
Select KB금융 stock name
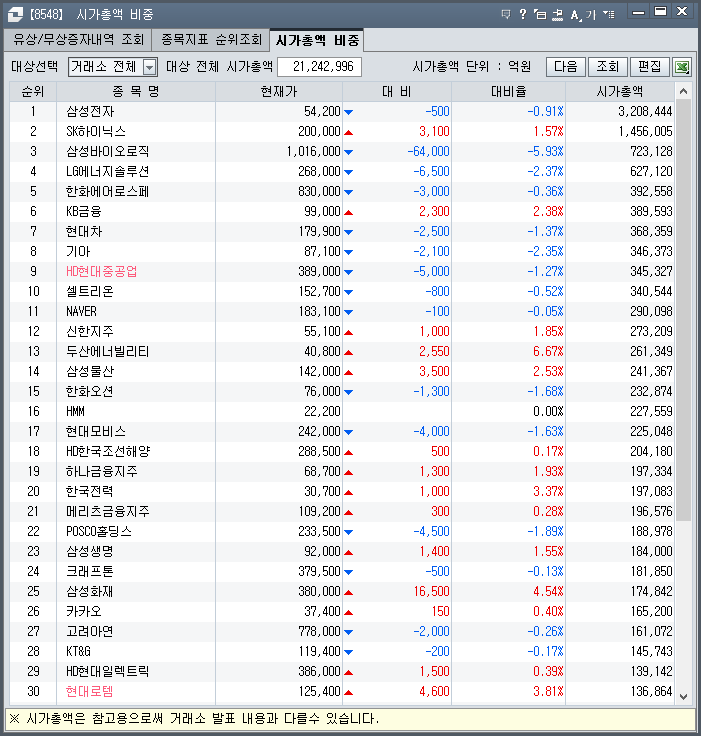click(84, 212)
